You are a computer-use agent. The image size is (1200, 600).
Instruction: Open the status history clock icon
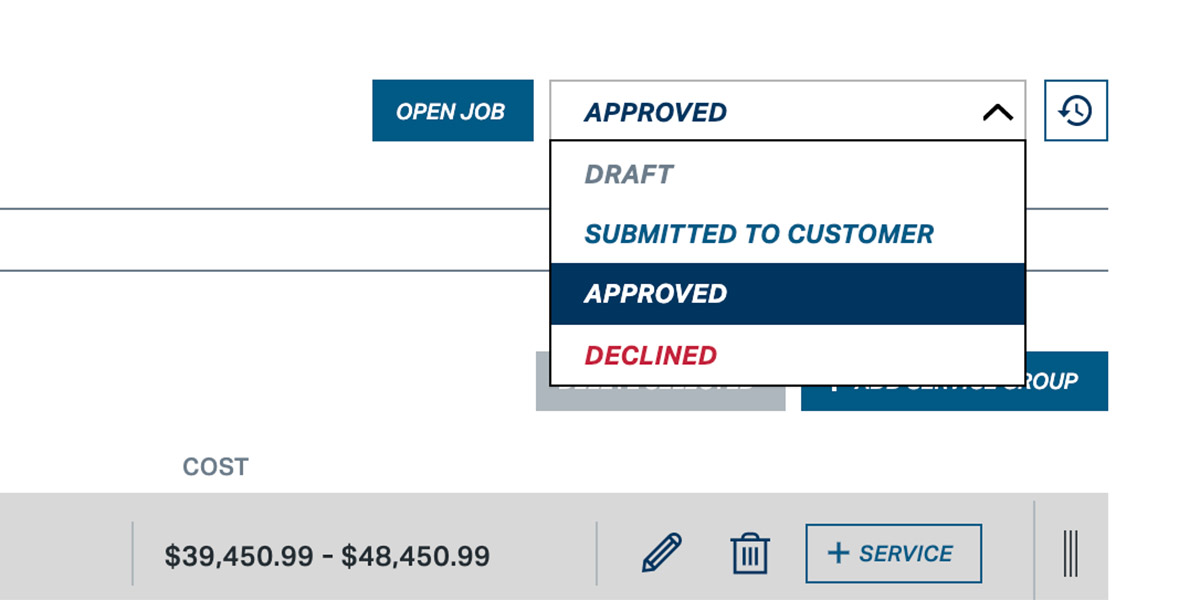click(x=1076, y=111)
